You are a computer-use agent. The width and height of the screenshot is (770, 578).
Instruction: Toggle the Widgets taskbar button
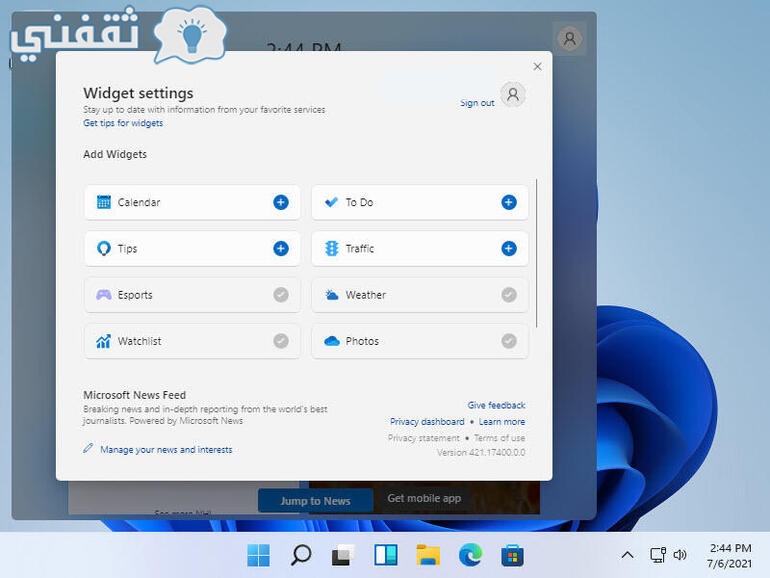click(385, 555)
